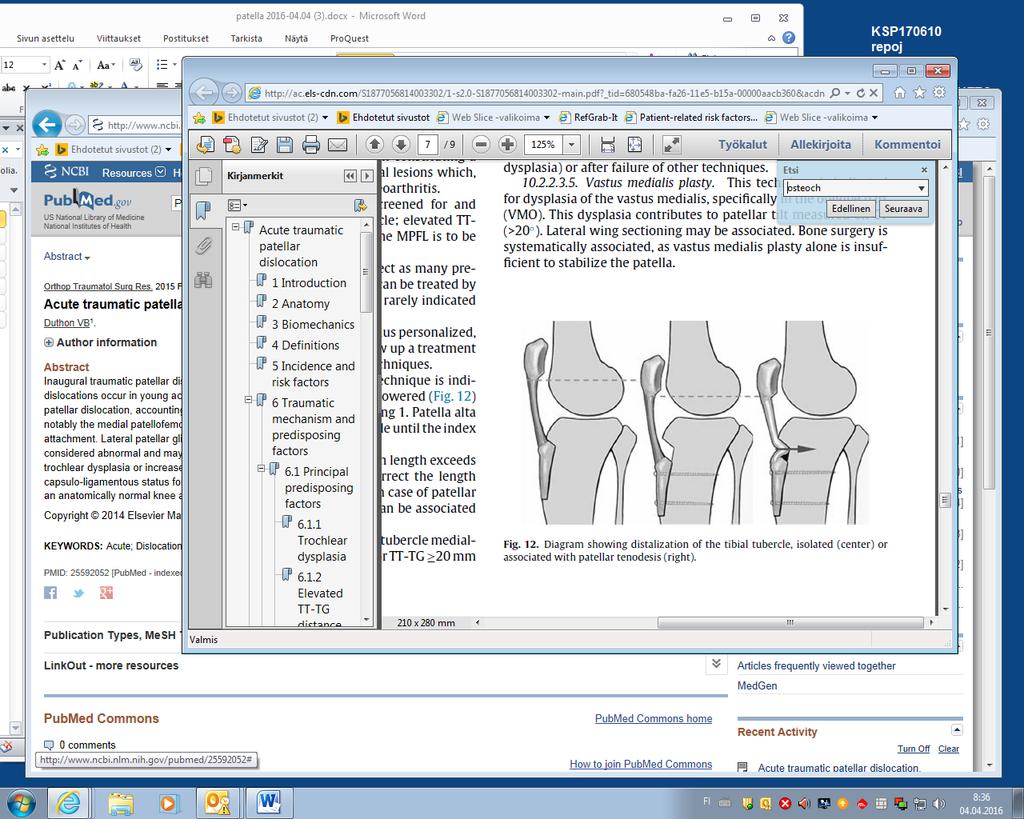The height and width of the screenshot is (819, 1024).
Task: Click PubMed window's blue back button
Action: pyautogui.click(x=47, y=124)
